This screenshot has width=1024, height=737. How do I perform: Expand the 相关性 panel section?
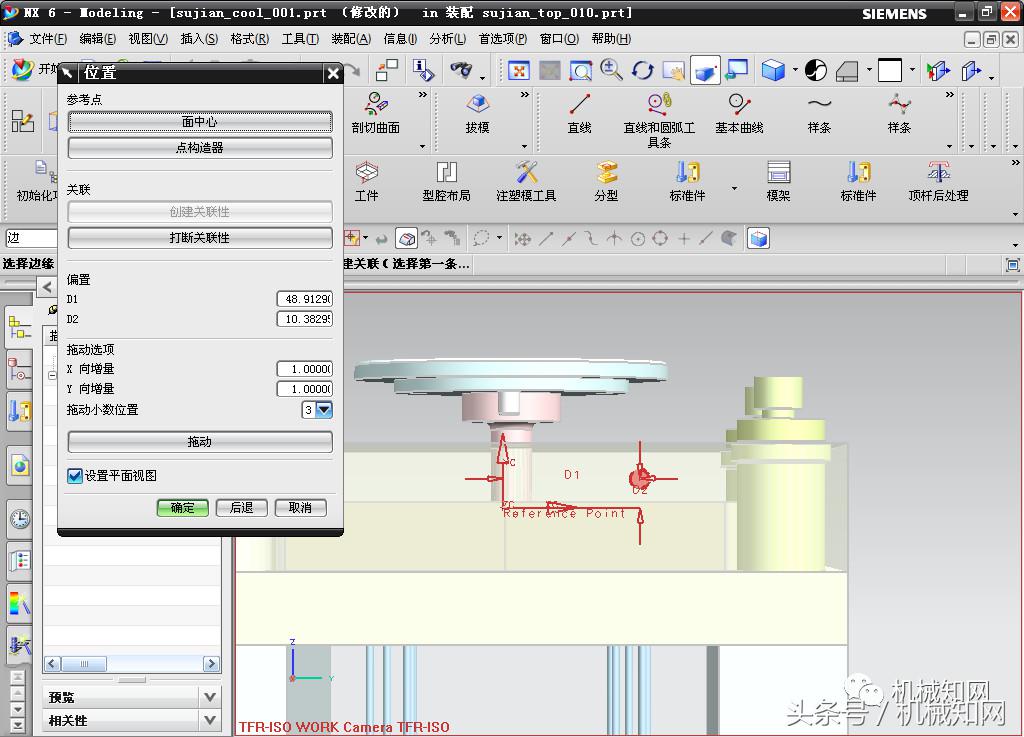coord(209,720)
